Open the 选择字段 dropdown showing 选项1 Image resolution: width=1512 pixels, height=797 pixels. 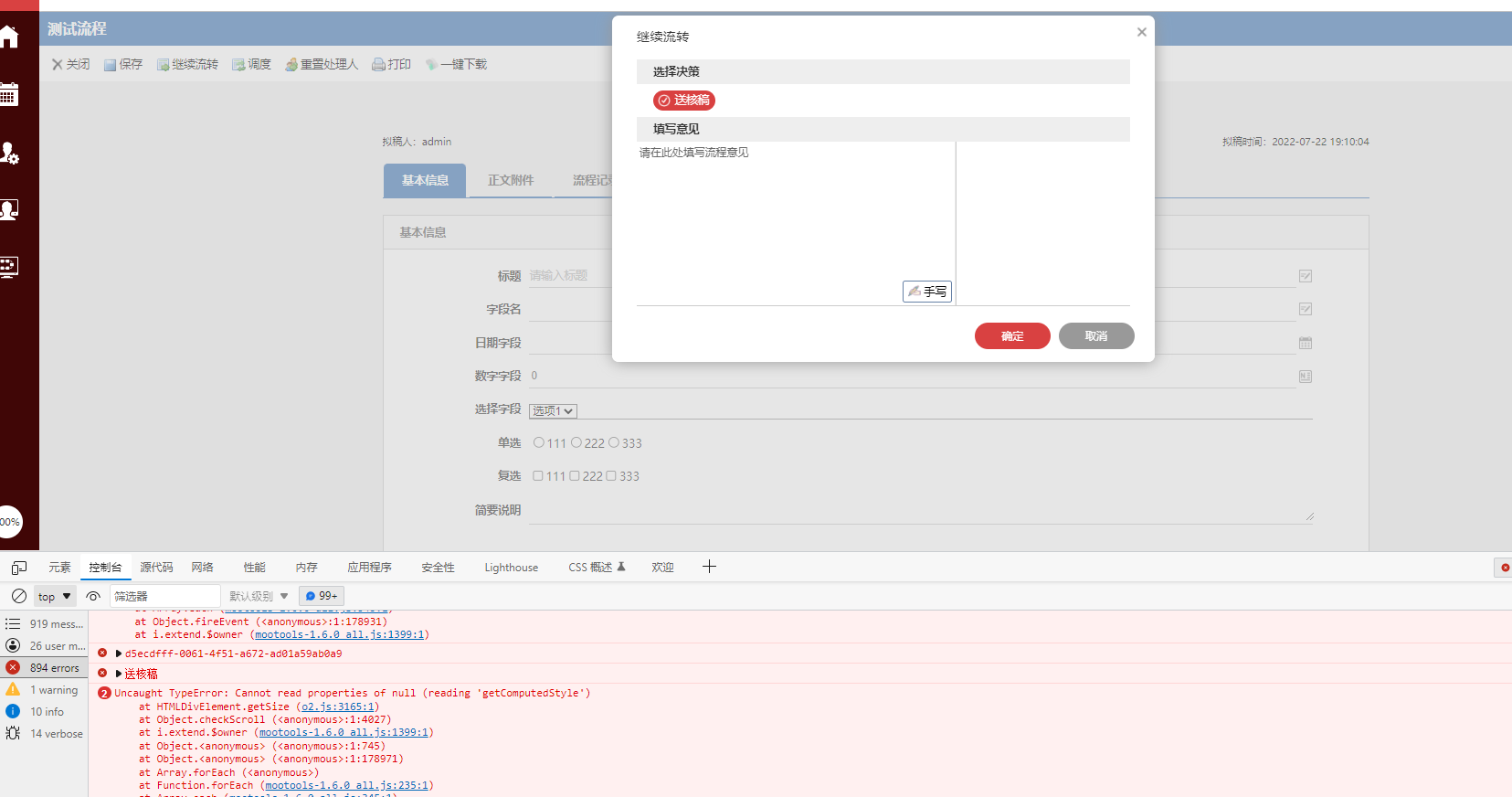(x=553, y=411)
